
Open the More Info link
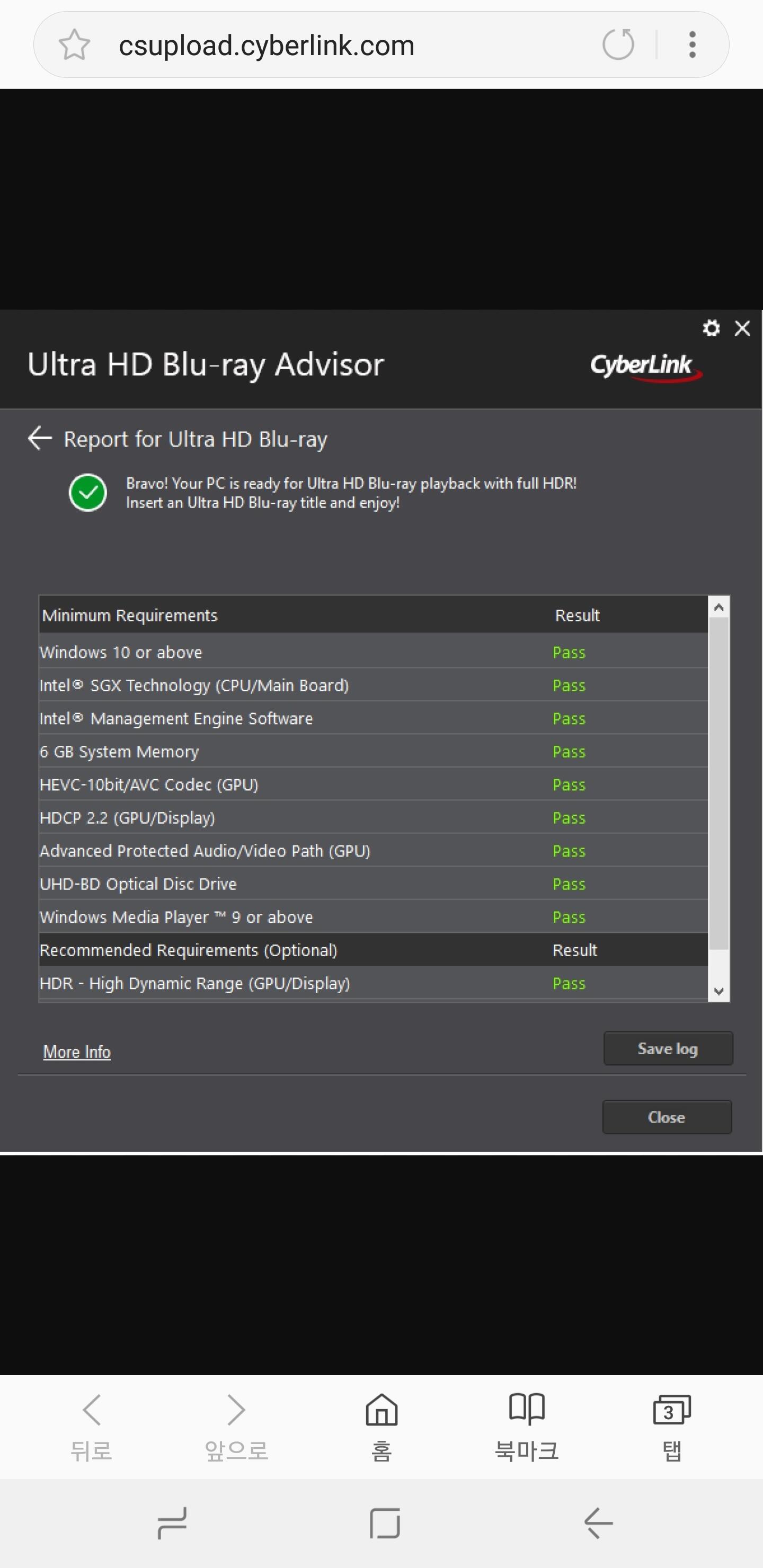[77, 1052]
